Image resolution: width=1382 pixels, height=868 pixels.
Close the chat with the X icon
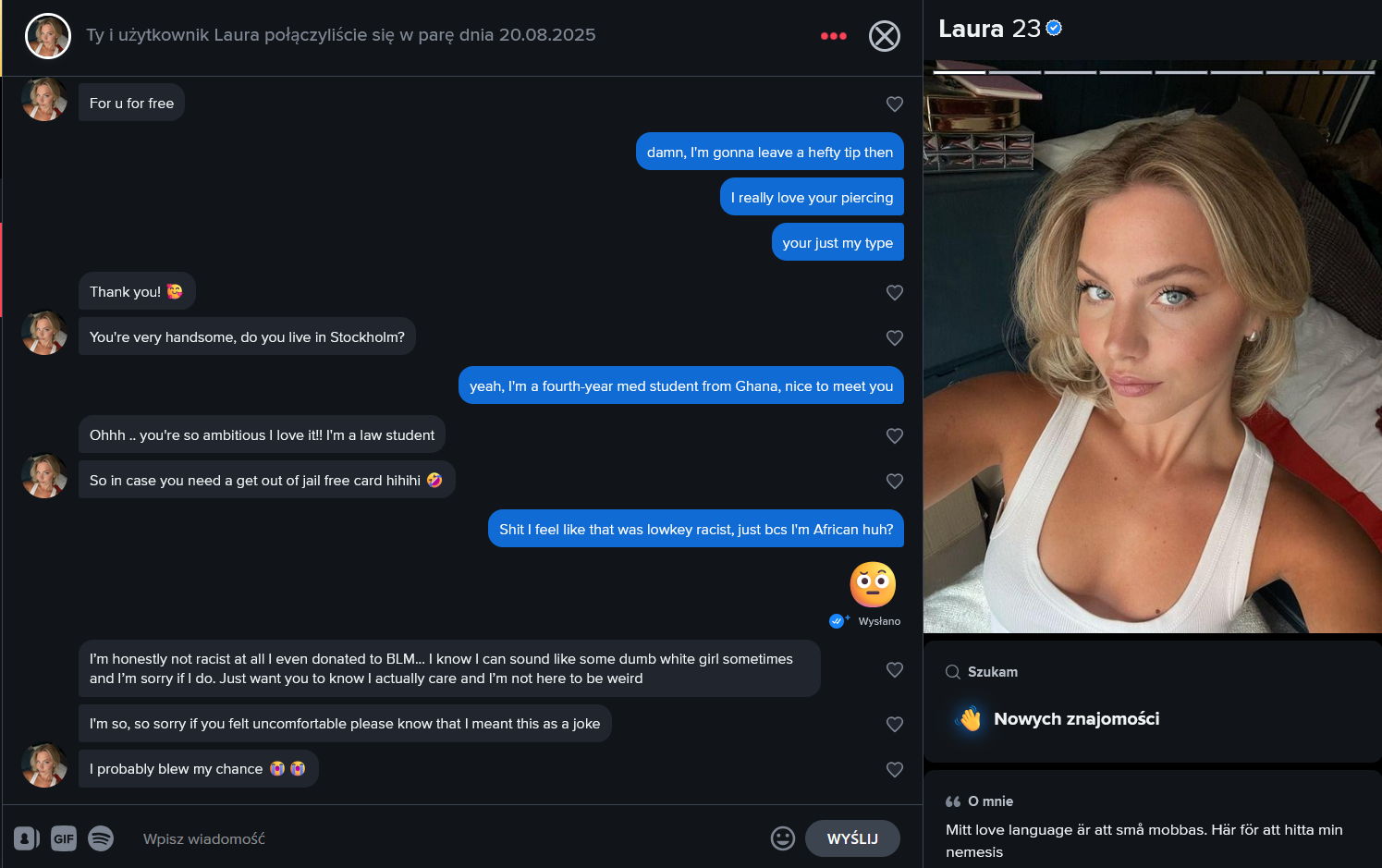coord(885,36)
